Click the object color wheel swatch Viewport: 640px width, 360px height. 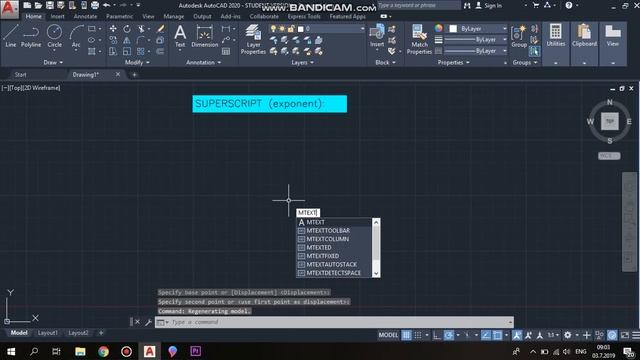point(438,29)
